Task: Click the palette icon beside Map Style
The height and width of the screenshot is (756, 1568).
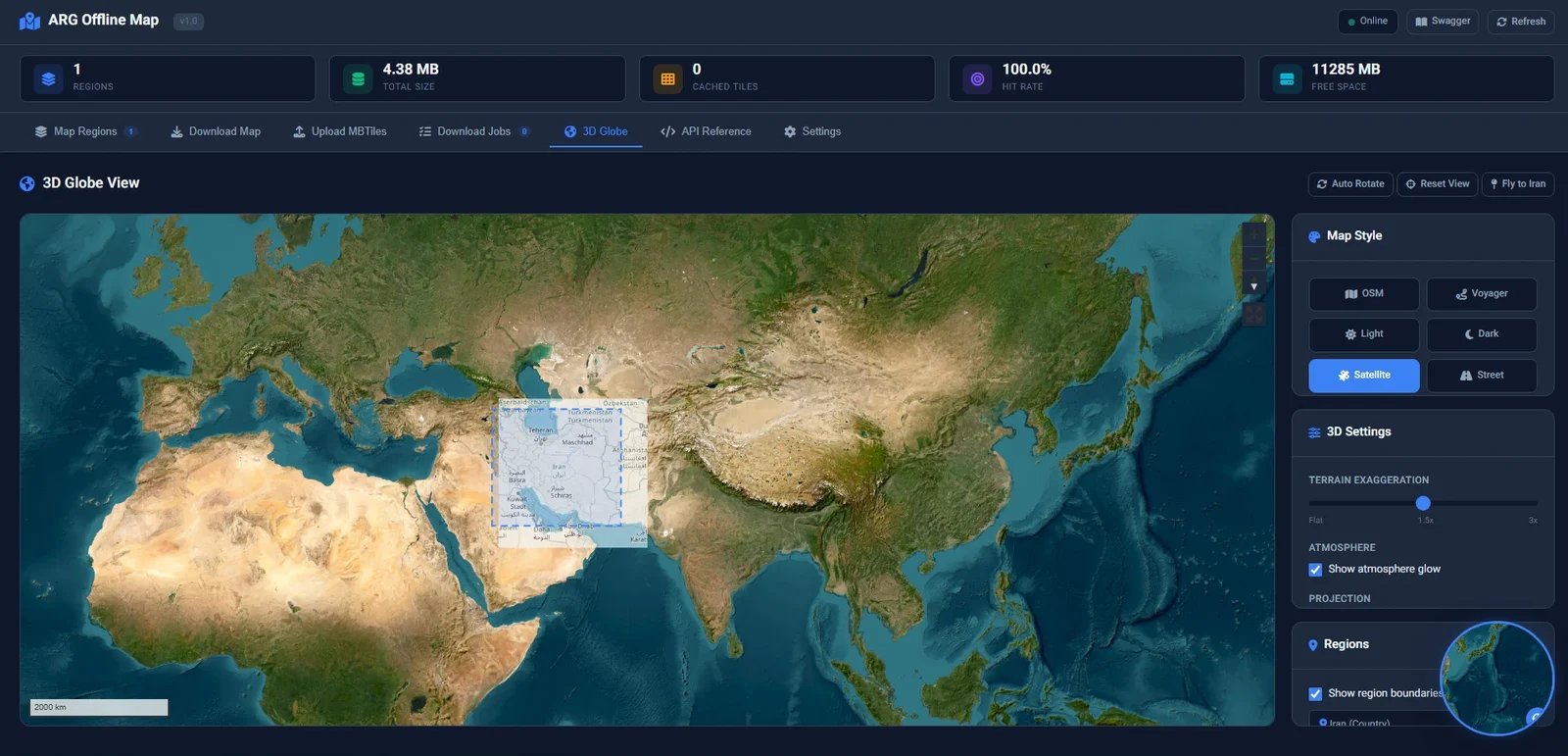Action: 1314,236
